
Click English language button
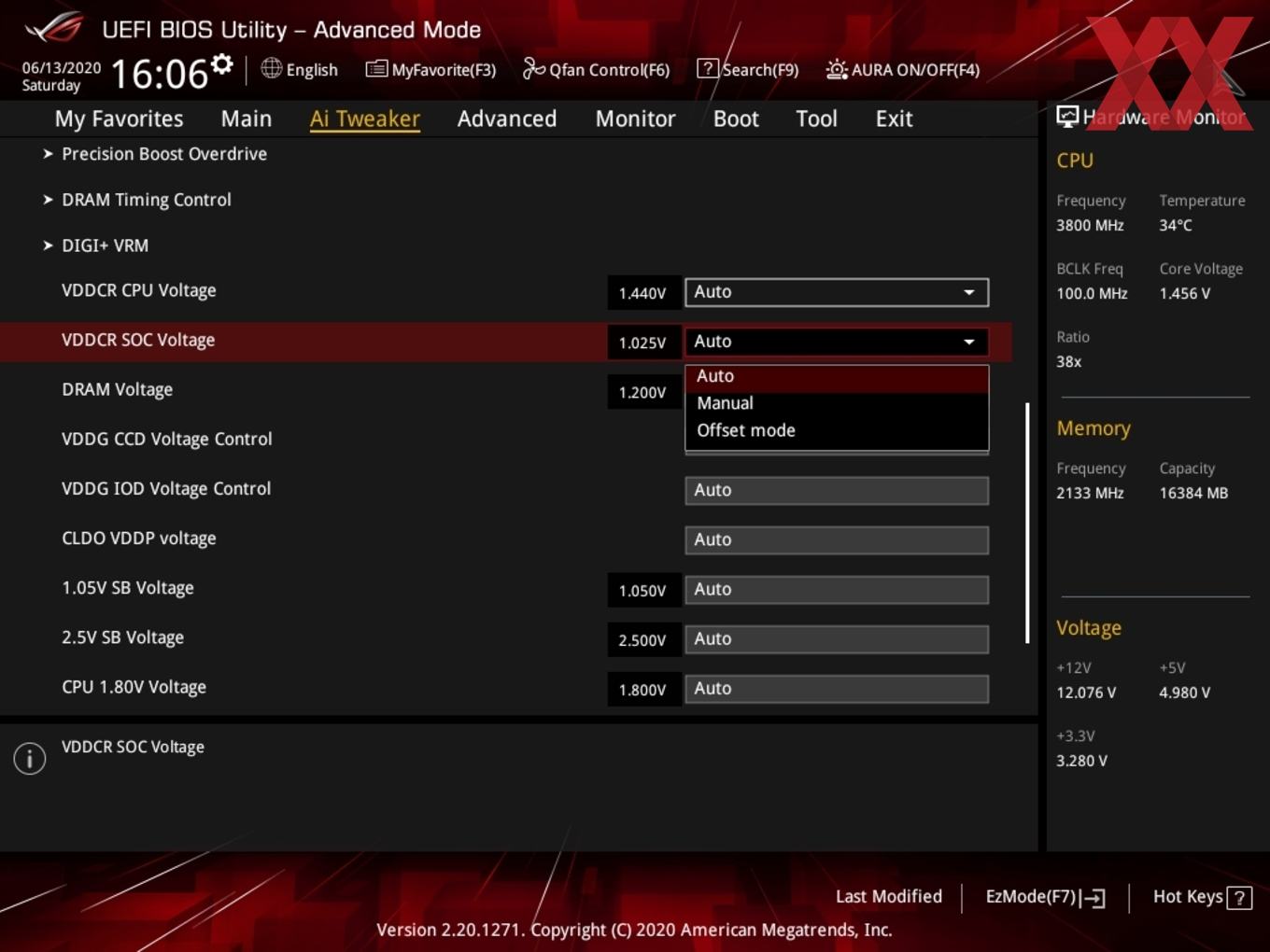(300, 69)
